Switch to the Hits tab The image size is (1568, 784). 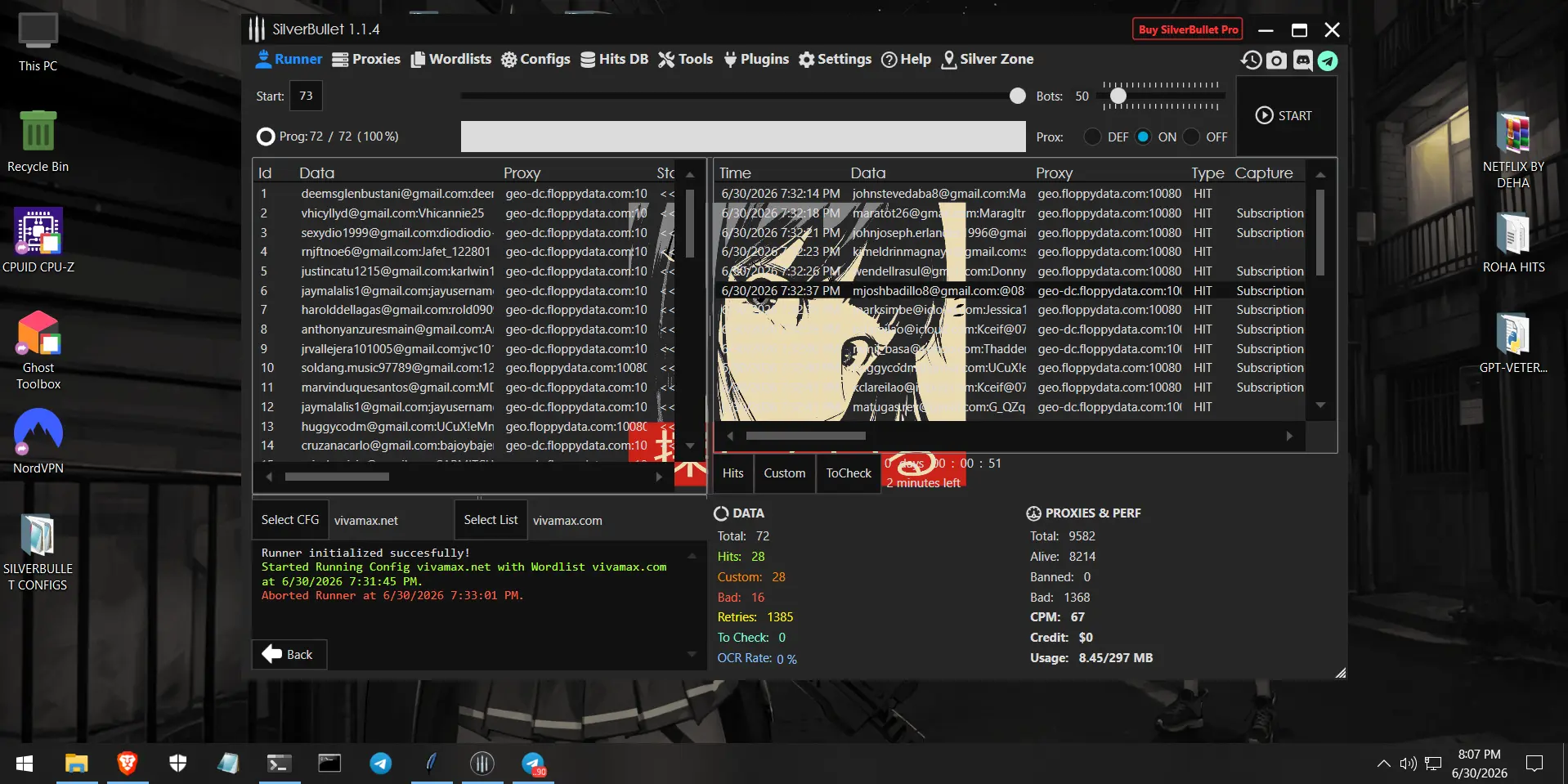(x=732, y=473)
